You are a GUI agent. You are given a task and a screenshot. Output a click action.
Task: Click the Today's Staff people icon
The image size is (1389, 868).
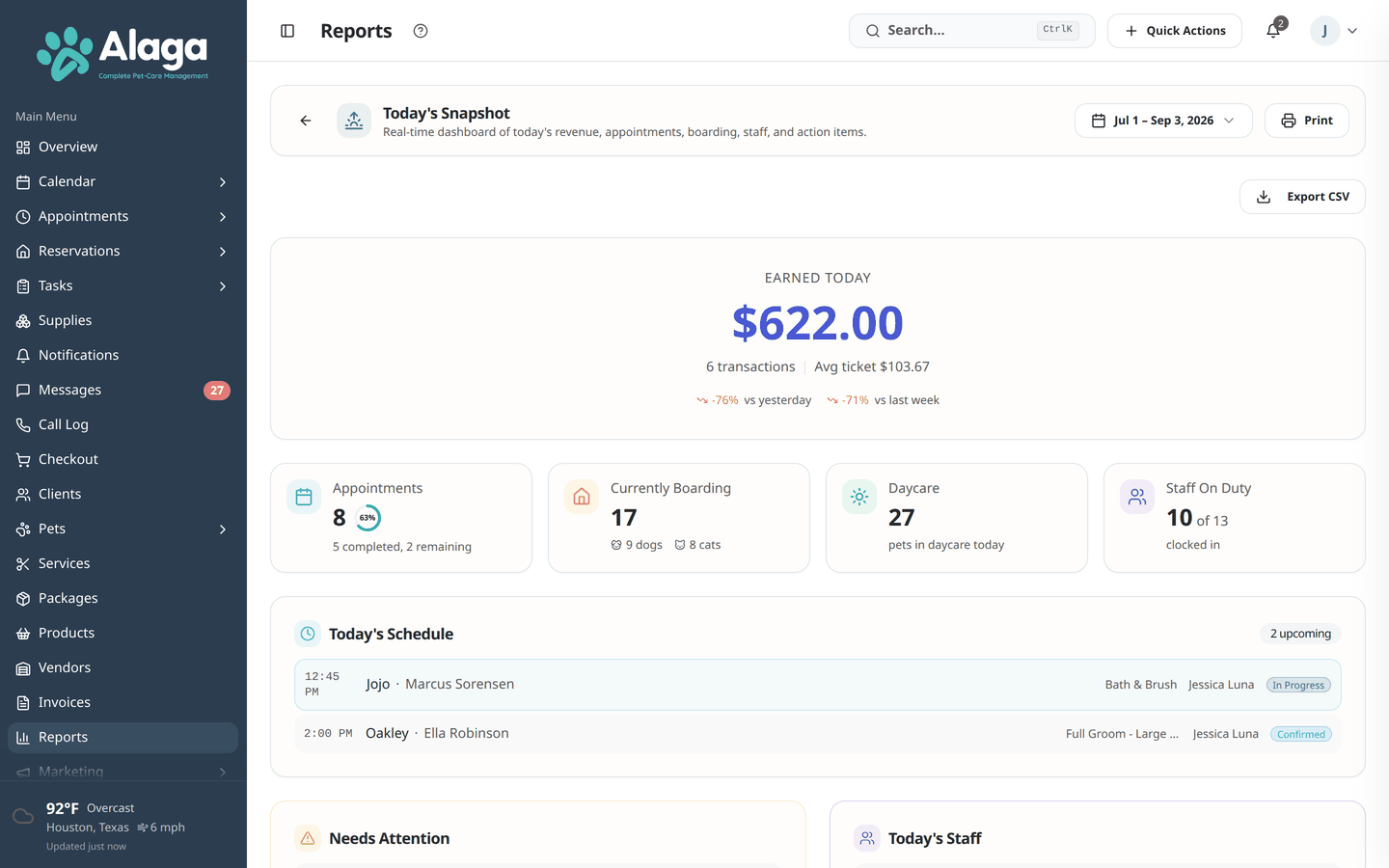point(867,838)
